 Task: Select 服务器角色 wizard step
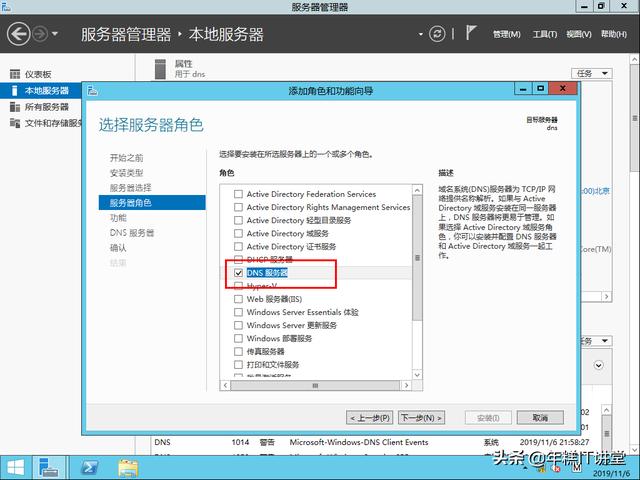152,202
